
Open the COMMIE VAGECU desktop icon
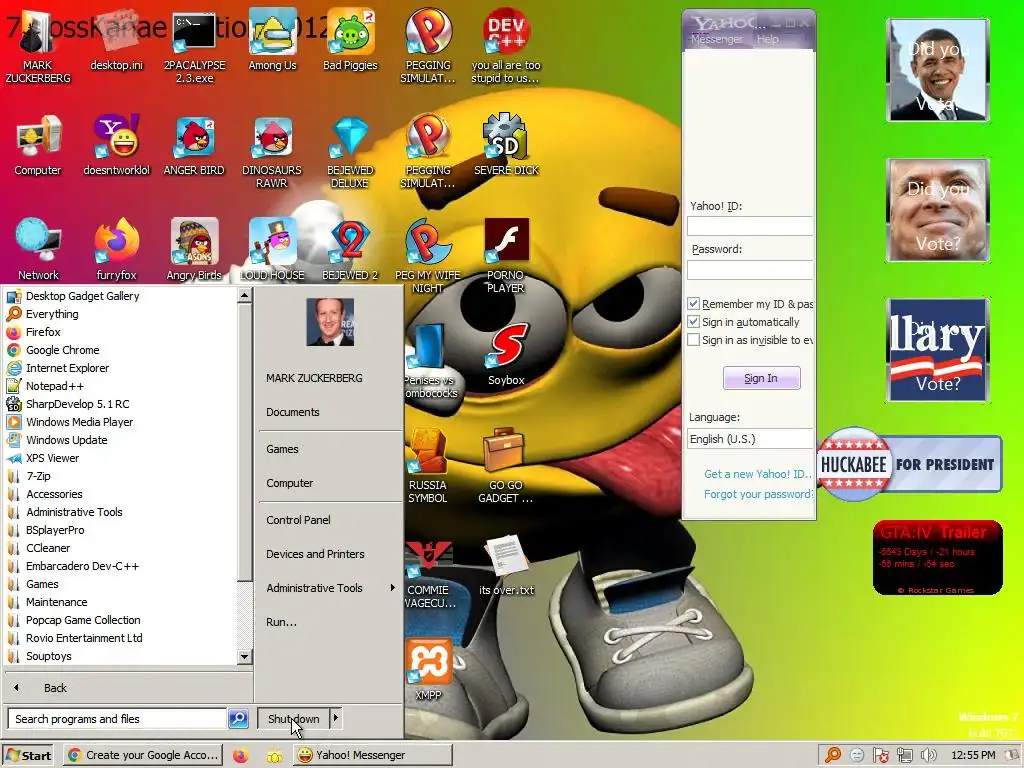click(428, 575)
